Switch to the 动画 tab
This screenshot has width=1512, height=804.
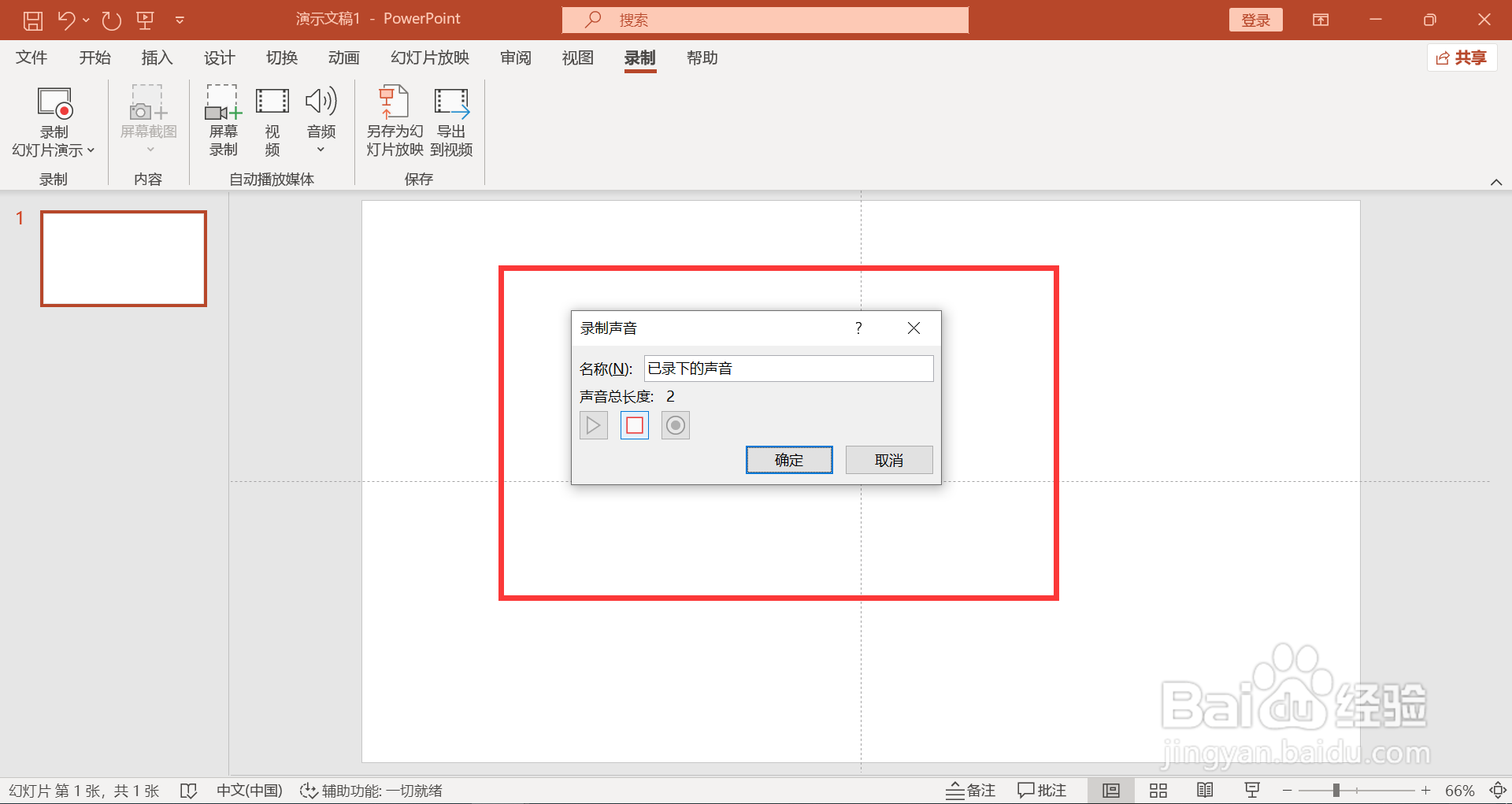pyautogui.click(x=343, y=57)
